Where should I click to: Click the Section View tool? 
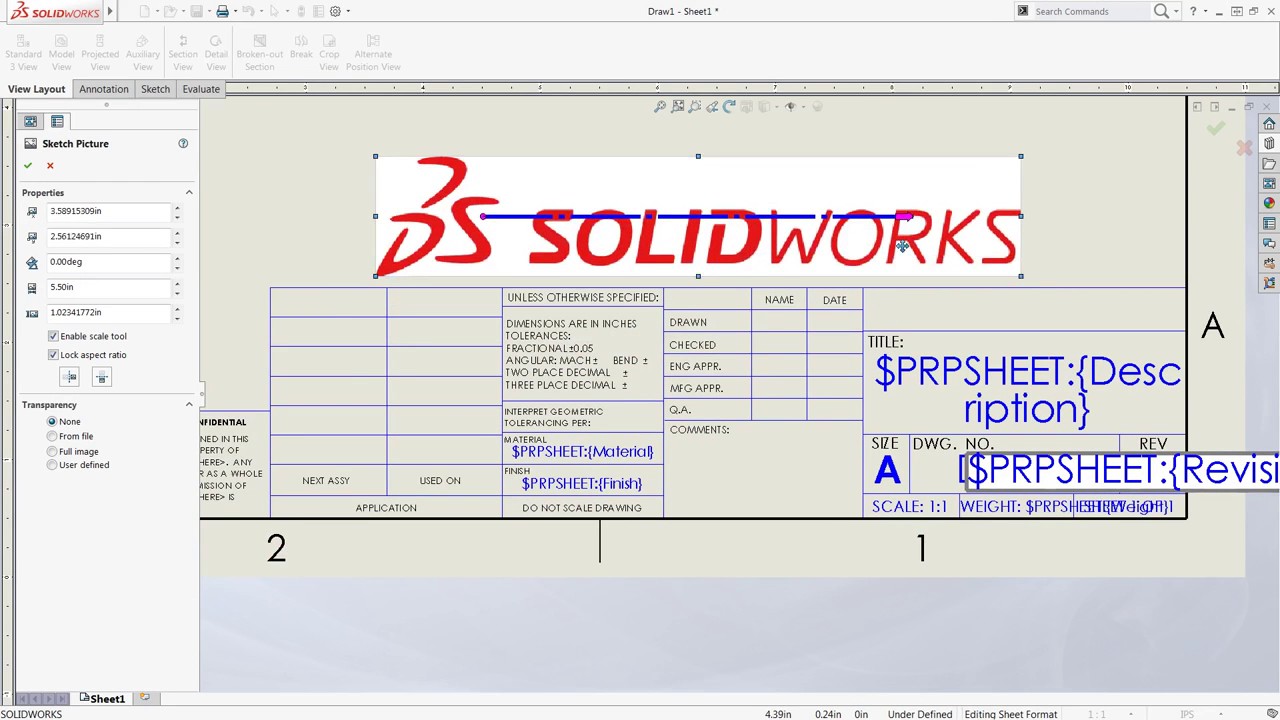coord(183,54)
